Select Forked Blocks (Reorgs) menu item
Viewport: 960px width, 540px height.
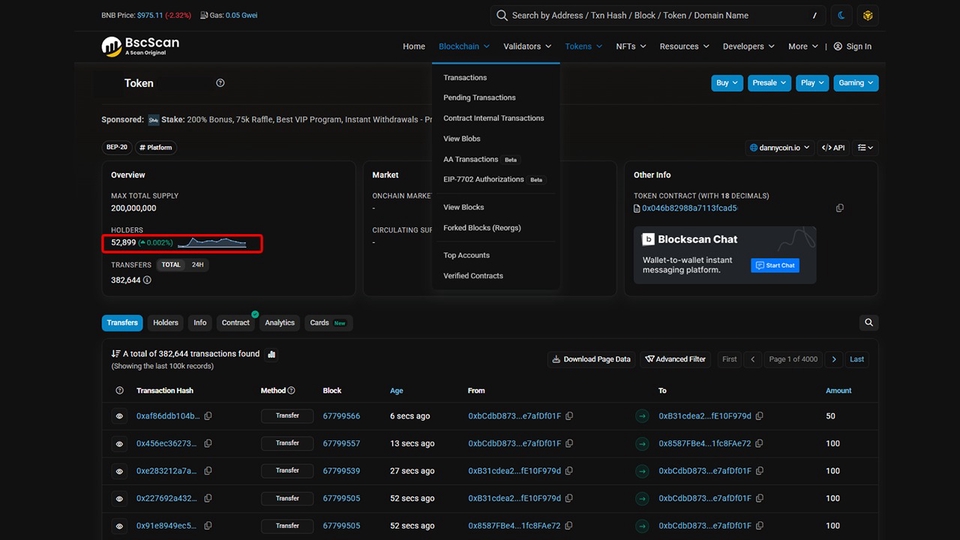tap(482, 228)
